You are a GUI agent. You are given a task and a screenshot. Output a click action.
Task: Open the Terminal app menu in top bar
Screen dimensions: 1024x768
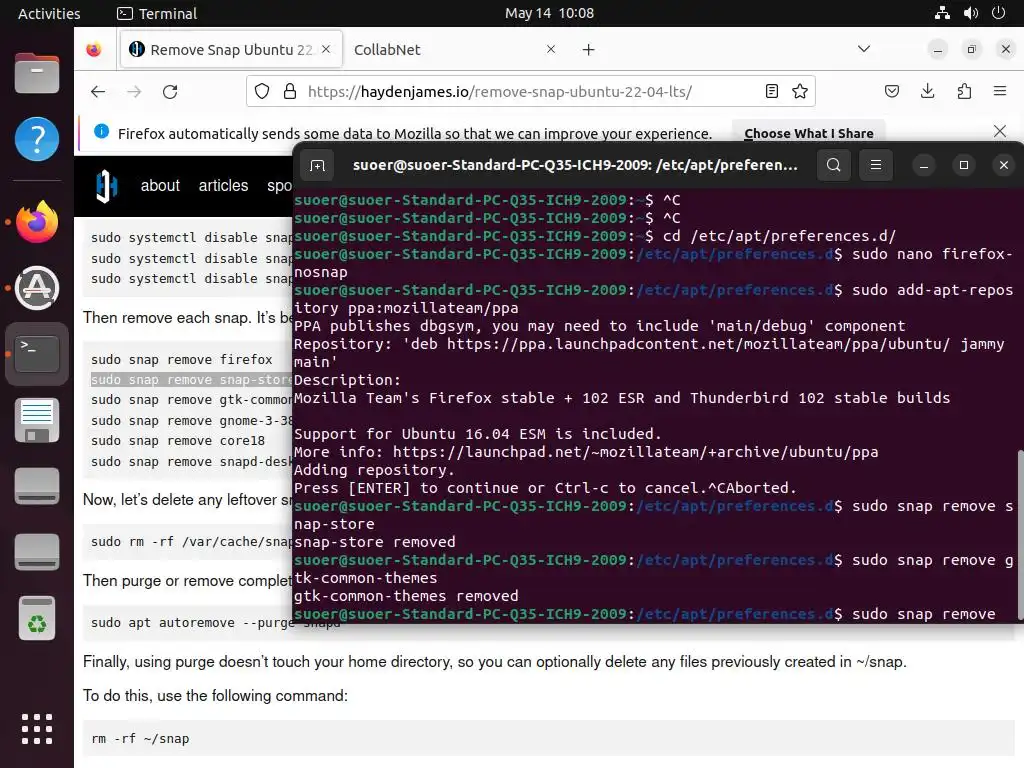157,13
